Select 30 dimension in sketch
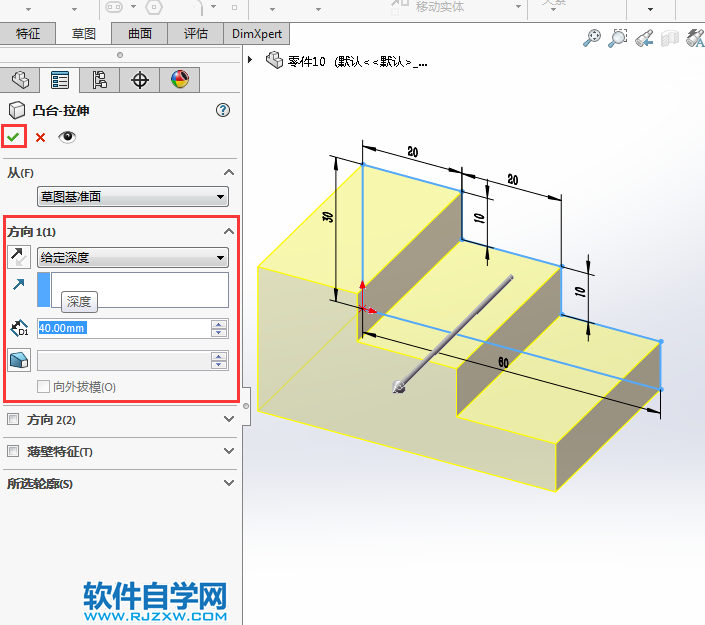Image resolution: width=705 pixels, height=625 pixels. coord(329,217)
